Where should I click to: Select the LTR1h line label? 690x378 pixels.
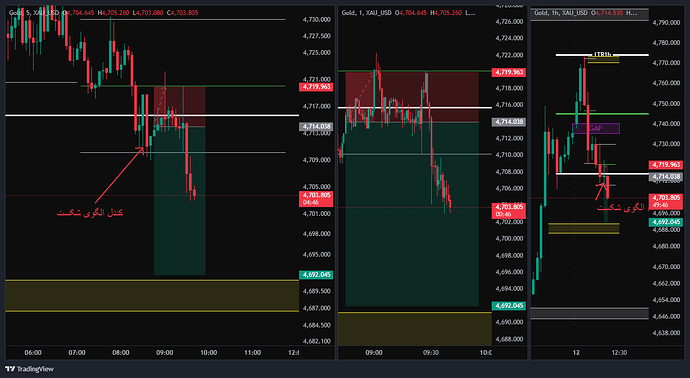click(x=602, y=55)
